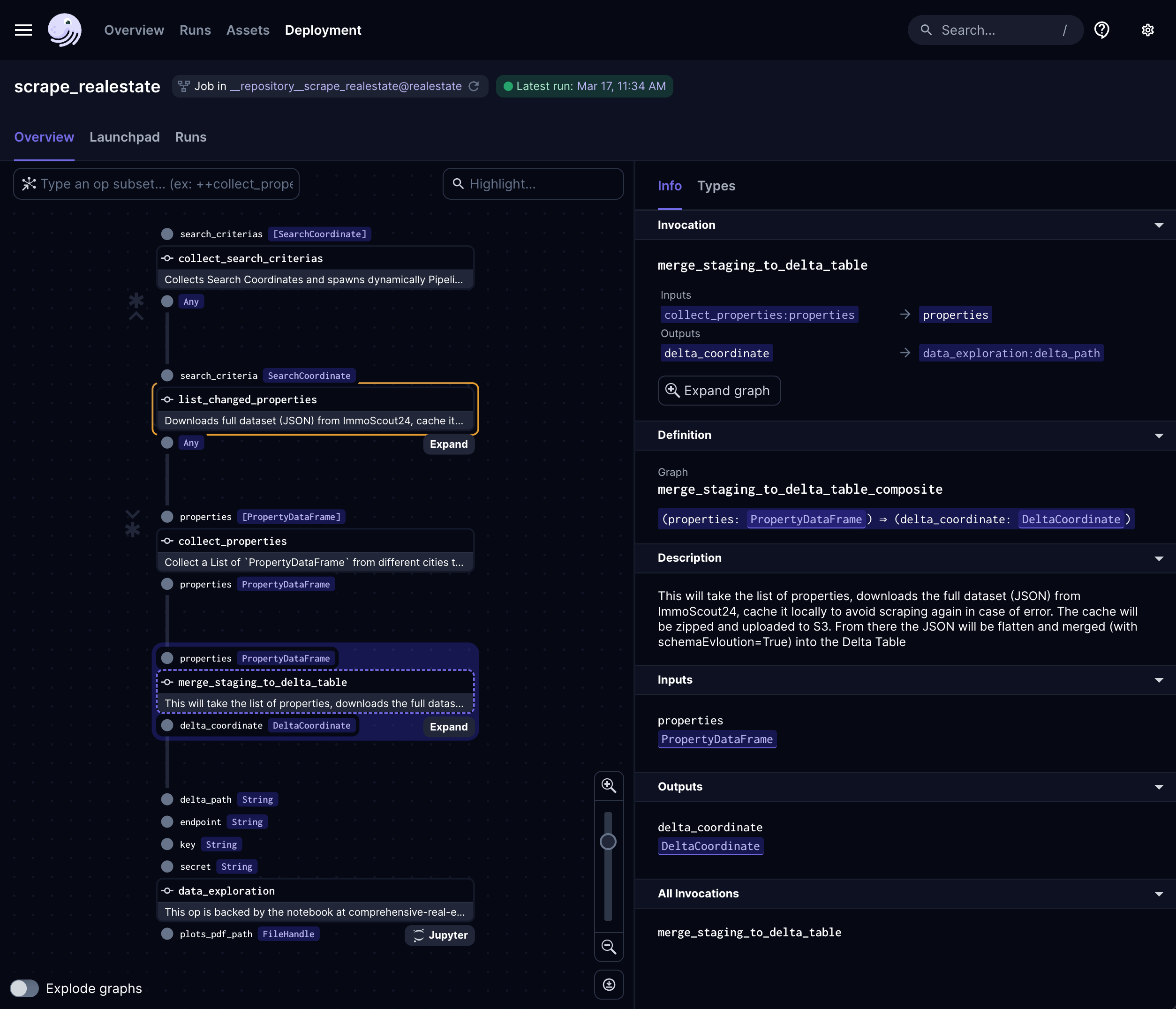Click the Dagster logo icon
This screenshot has width=1176, height=1009.
(x=64, y=30)
